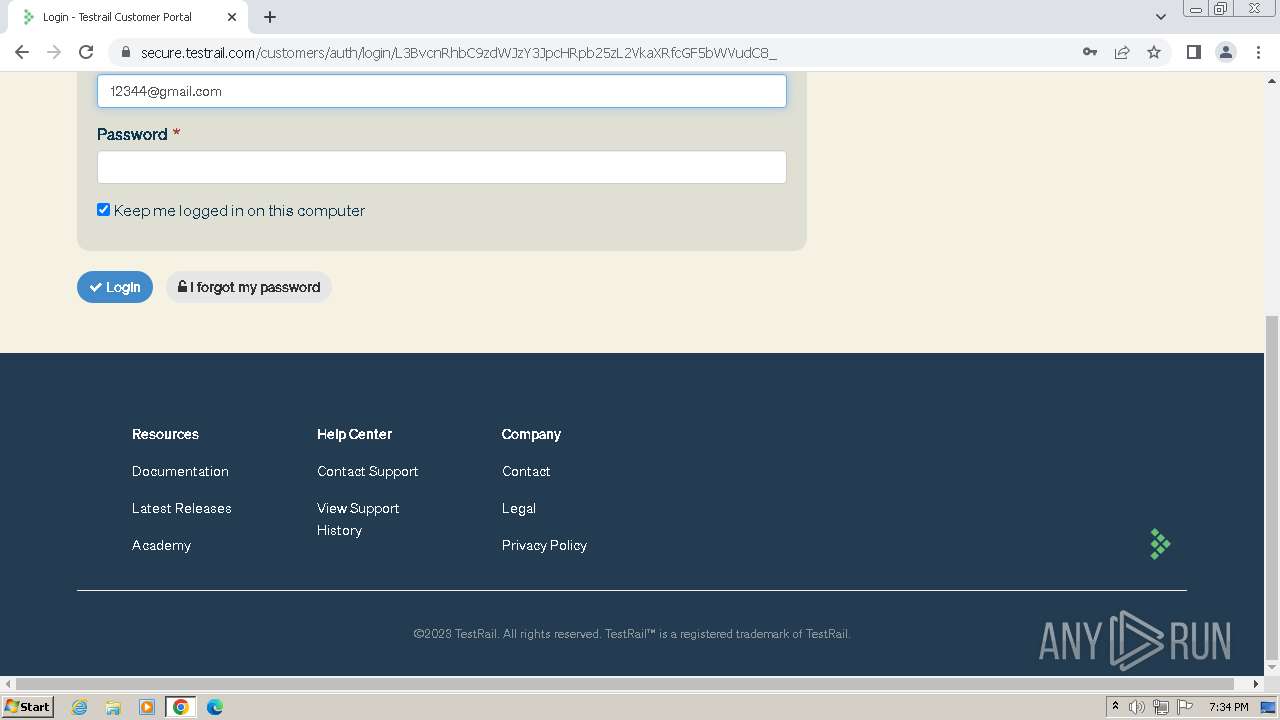Click the Resources footer heading
Screen dimensions: 1280x720
point(165,434)
